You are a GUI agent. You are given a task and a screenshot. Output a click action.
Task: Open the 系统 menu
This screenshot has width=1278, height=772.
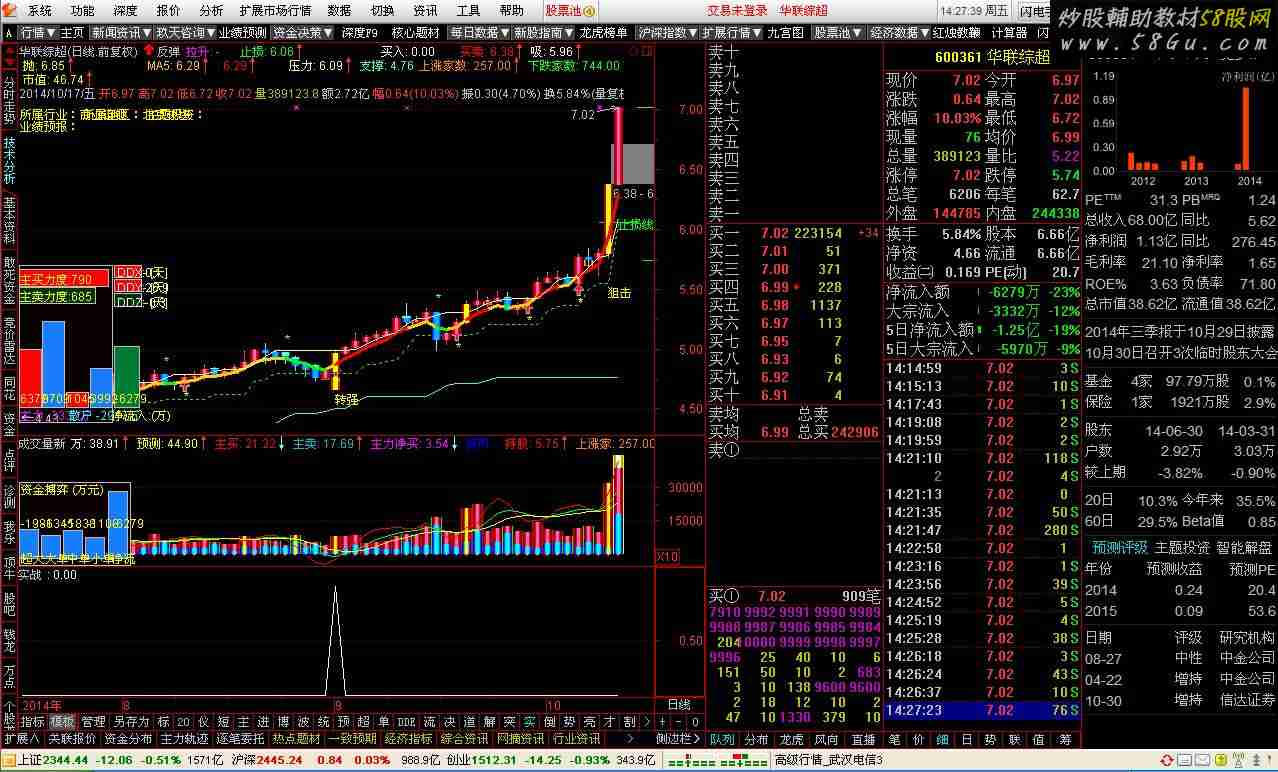40,10
